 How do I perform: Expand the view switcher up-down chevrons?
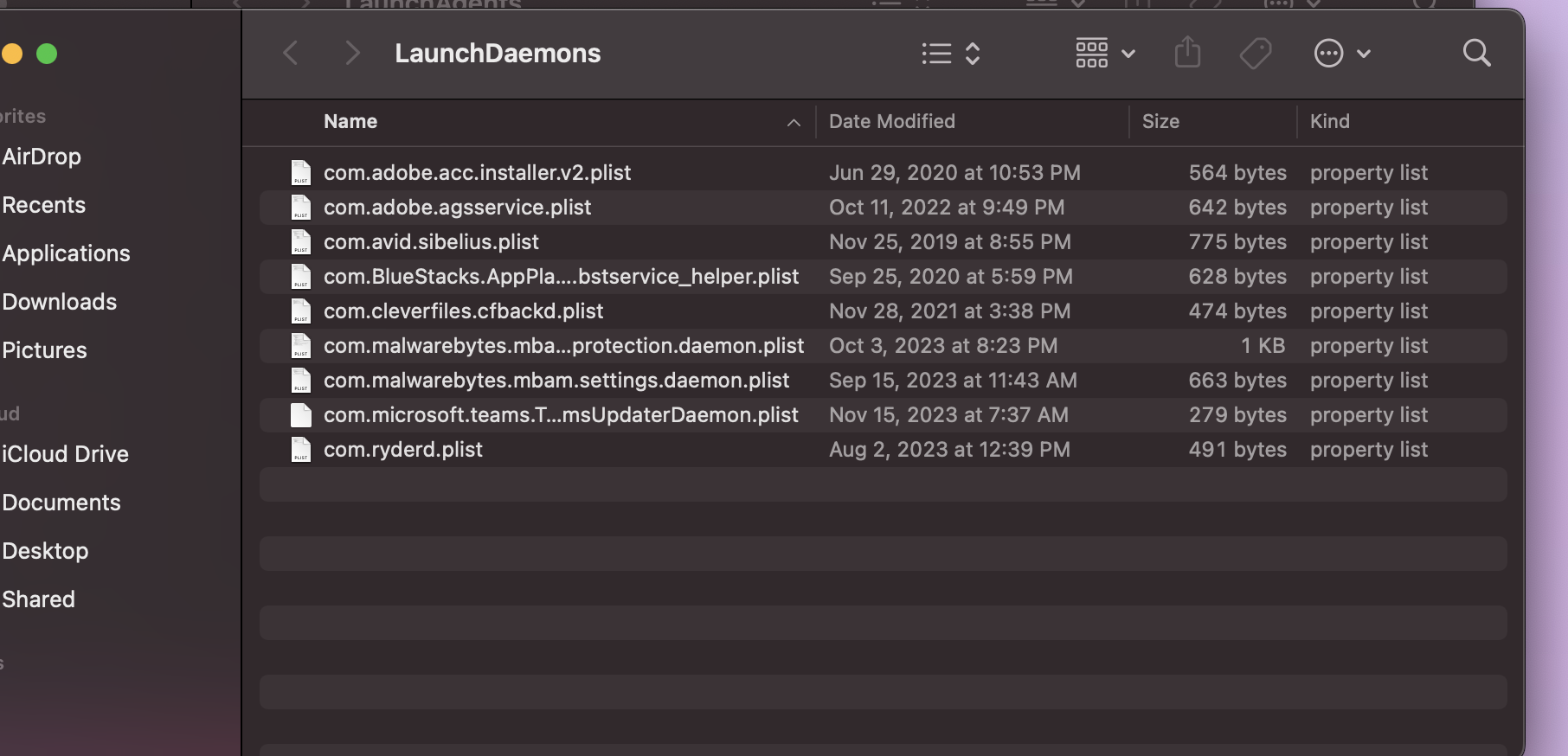[x=973, y=54]
